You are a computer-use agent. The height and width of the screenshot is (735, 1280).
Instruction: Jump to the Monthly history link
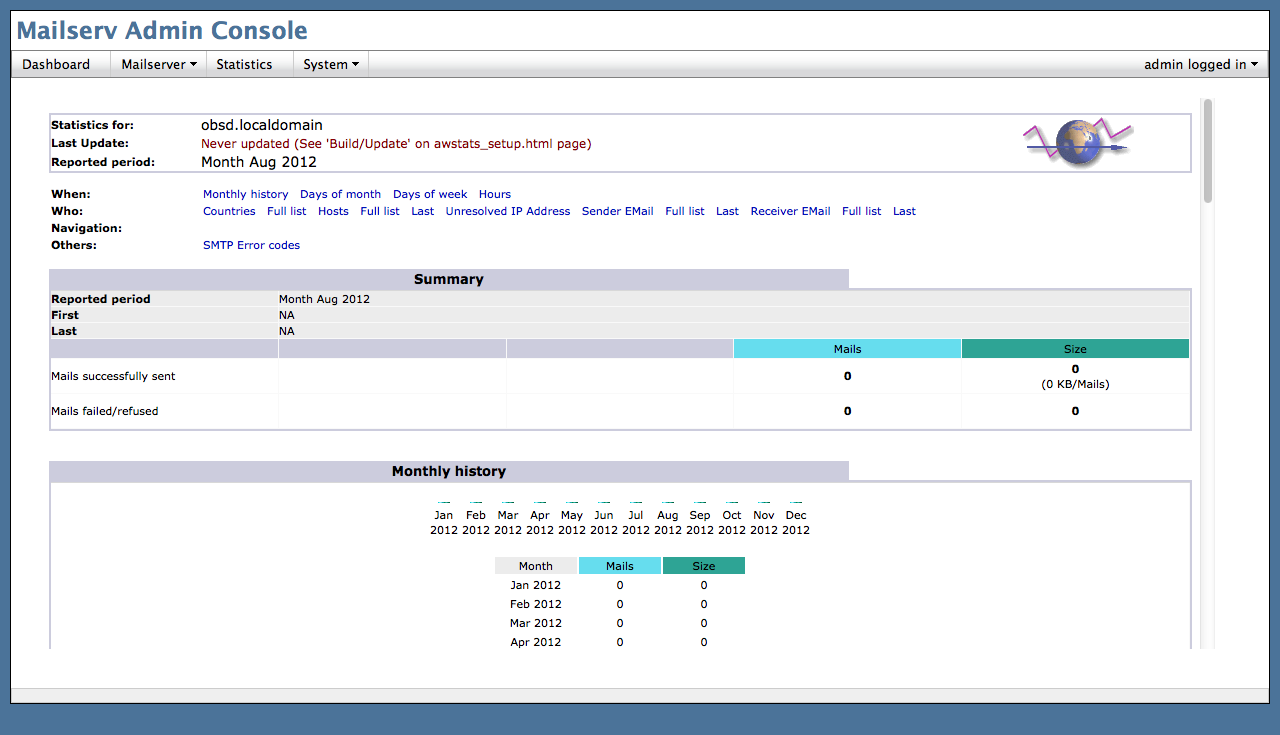coord(245,194)
